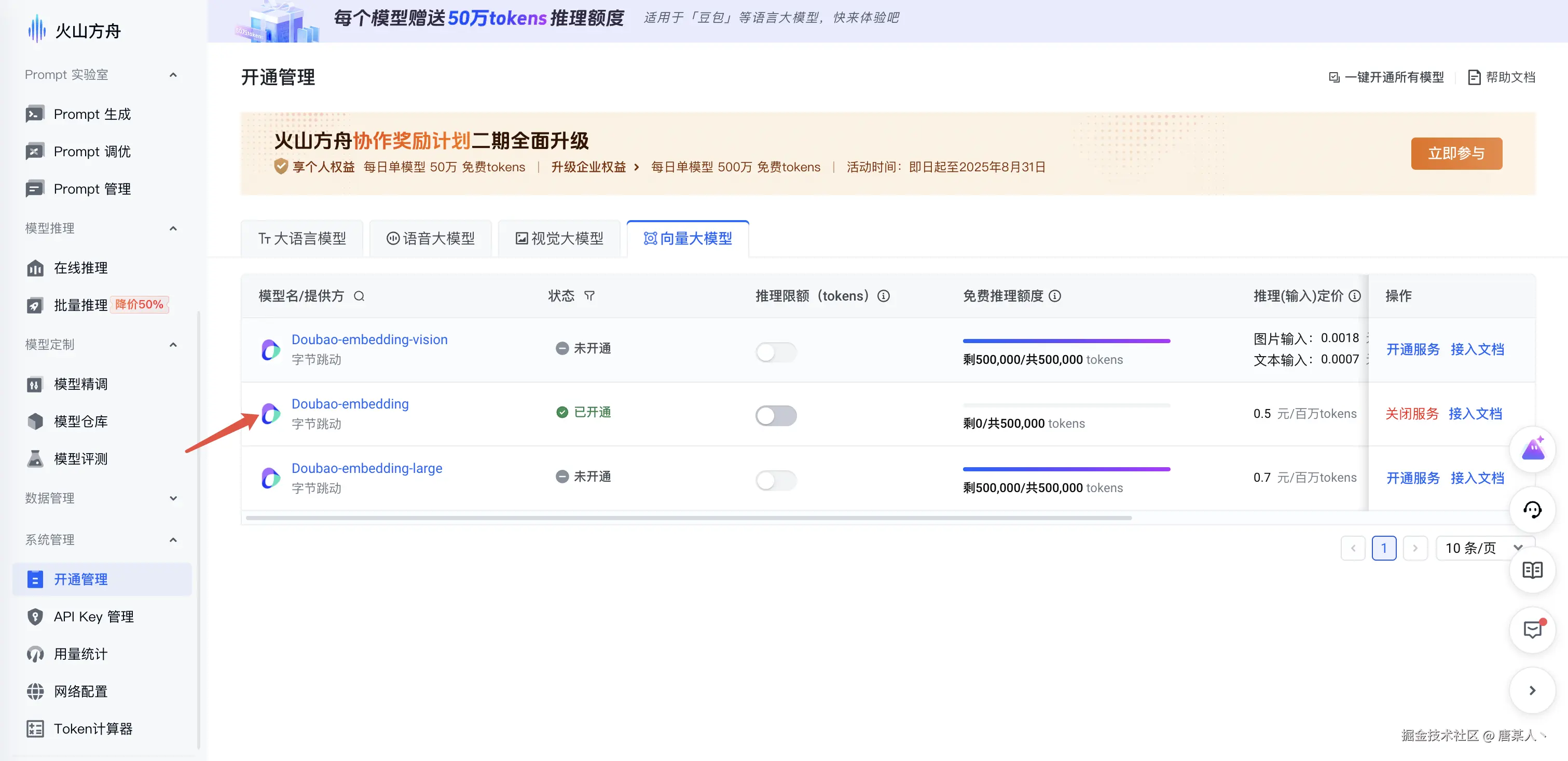
Task: Toggle inference limit for Doubao-embedding-vision
Action: [x=776, y=352]
